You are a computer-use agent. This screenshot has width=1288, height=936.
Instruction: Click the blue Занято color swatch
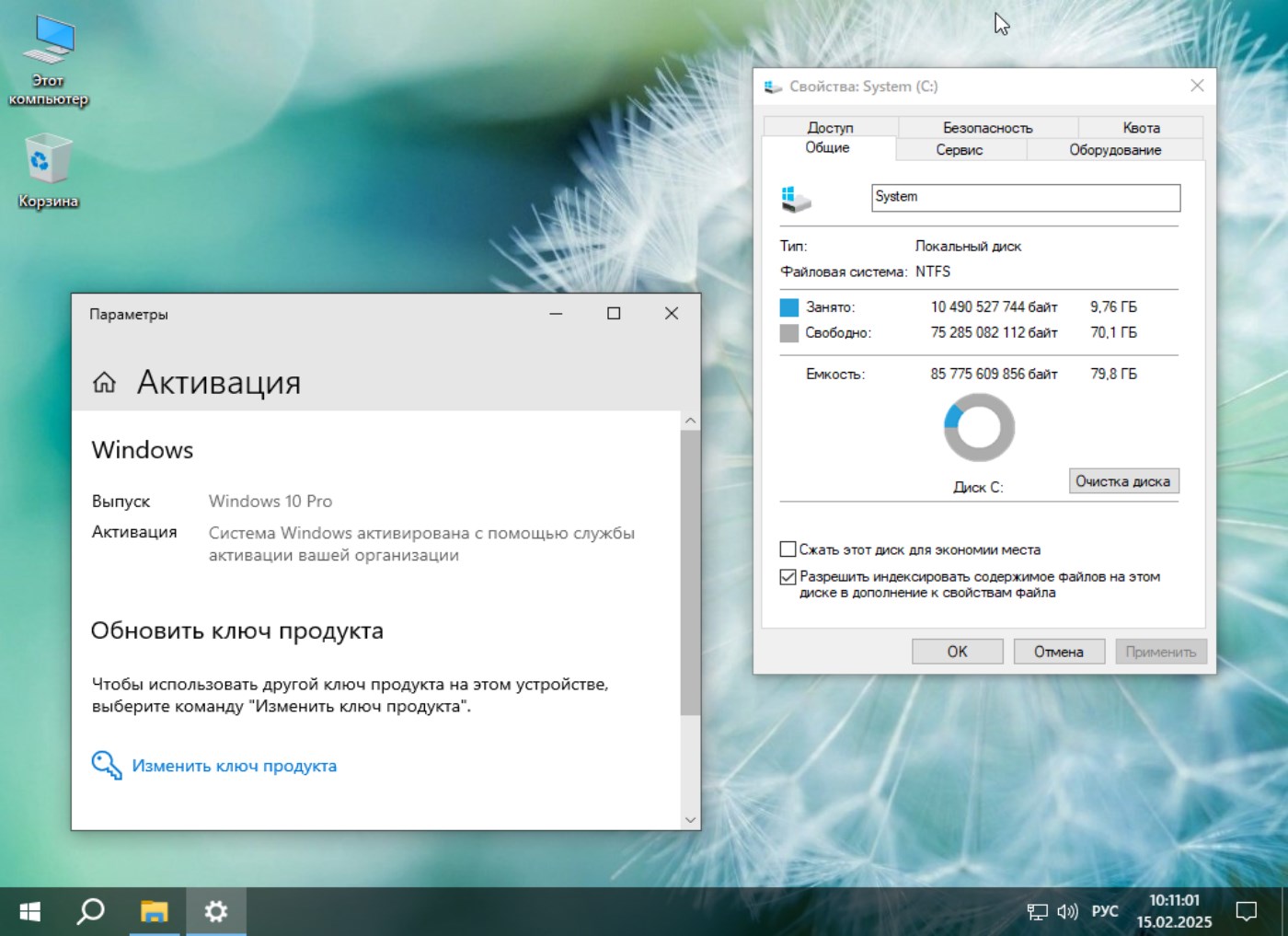click(x=789, y=307)
